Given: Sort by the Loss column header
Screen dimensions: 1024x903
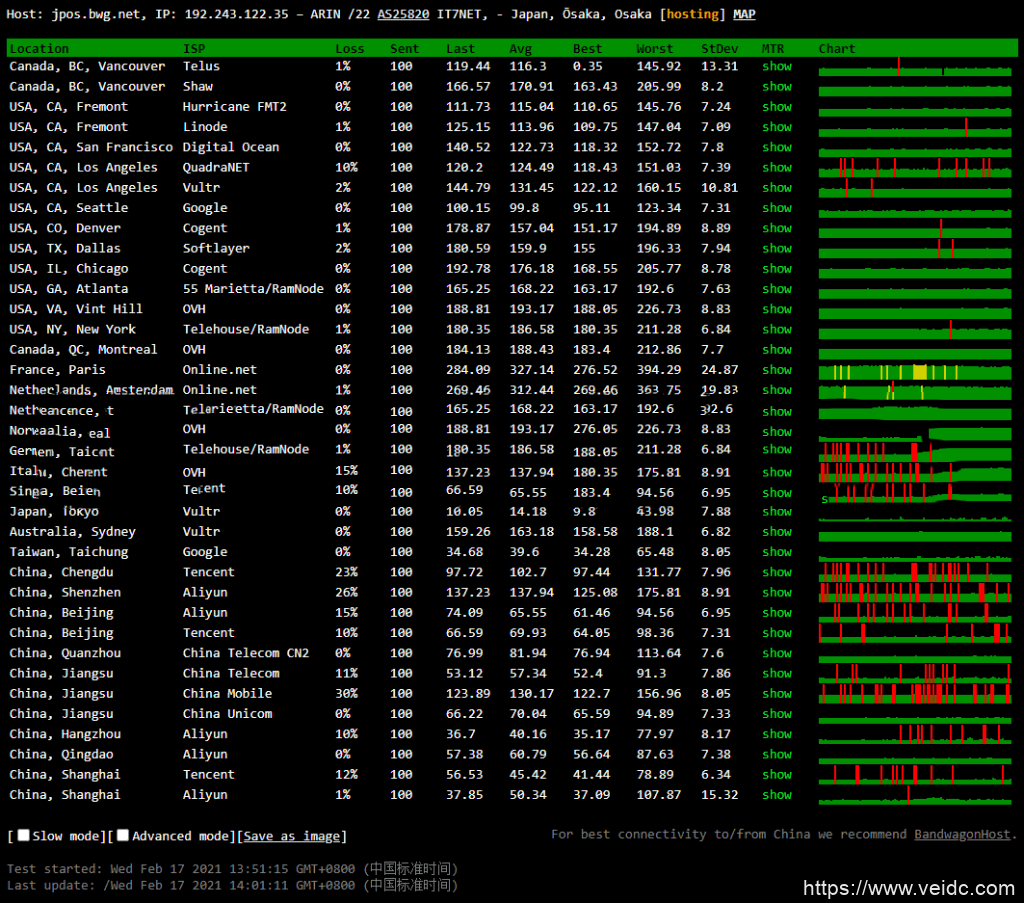Looking at the screenshot, I should click(x=349, y=48).
